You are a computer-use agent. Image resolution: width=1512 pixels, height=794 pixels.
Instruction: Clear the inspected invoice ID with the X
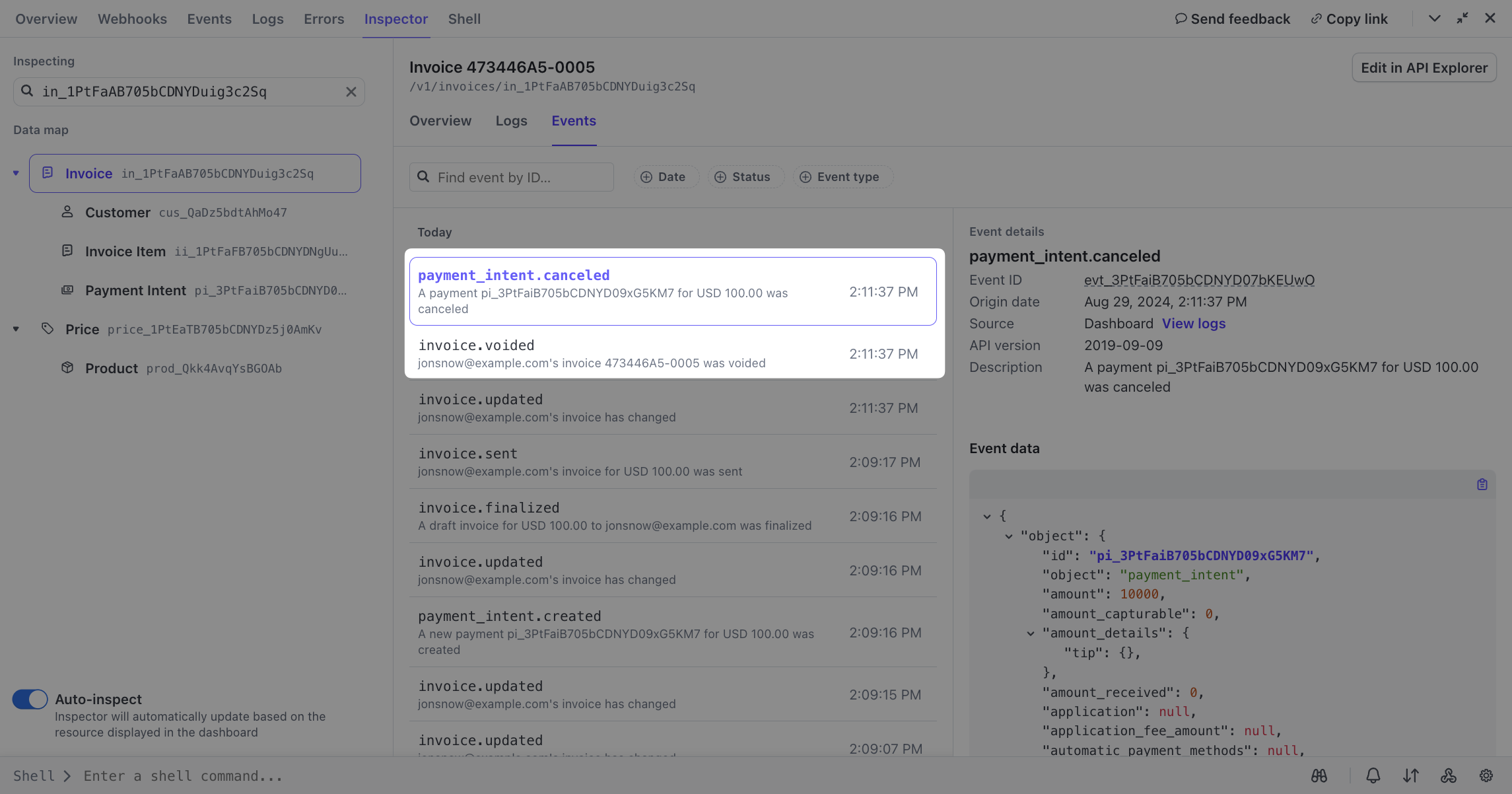[x=351, y=92]
